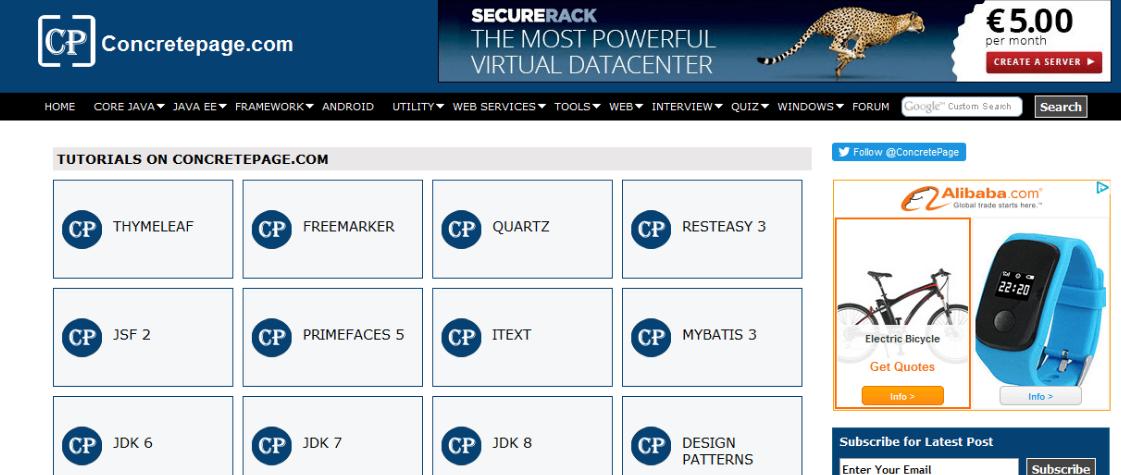Click Follow @ConcretePage Twitter button
The height and width of the screenshot is (475, 1121).
point(899,152)
